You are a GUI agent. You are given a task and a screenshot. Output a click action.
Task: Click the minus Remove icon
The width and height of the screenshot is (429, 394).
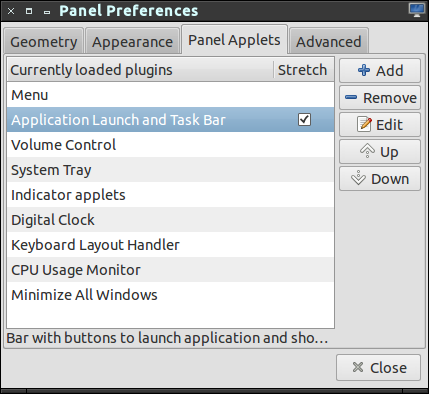(x=351, y=97)
